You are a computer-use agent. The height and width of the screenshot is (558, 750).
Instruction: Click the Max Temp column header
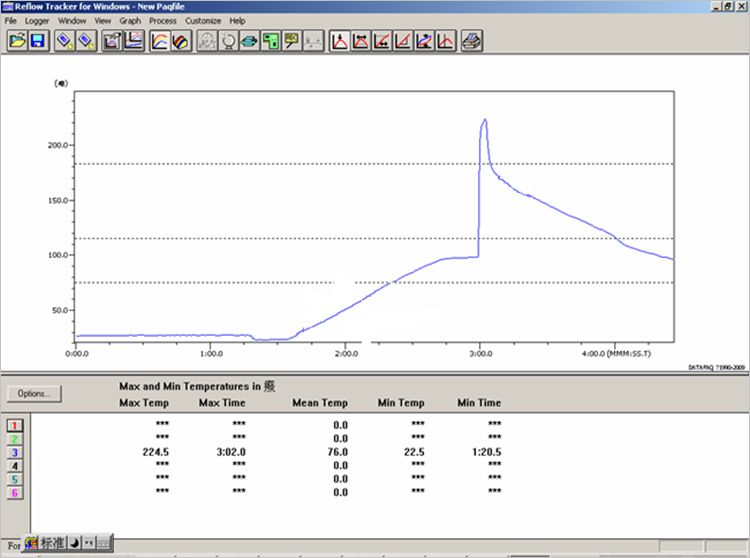tap(144, 403)
